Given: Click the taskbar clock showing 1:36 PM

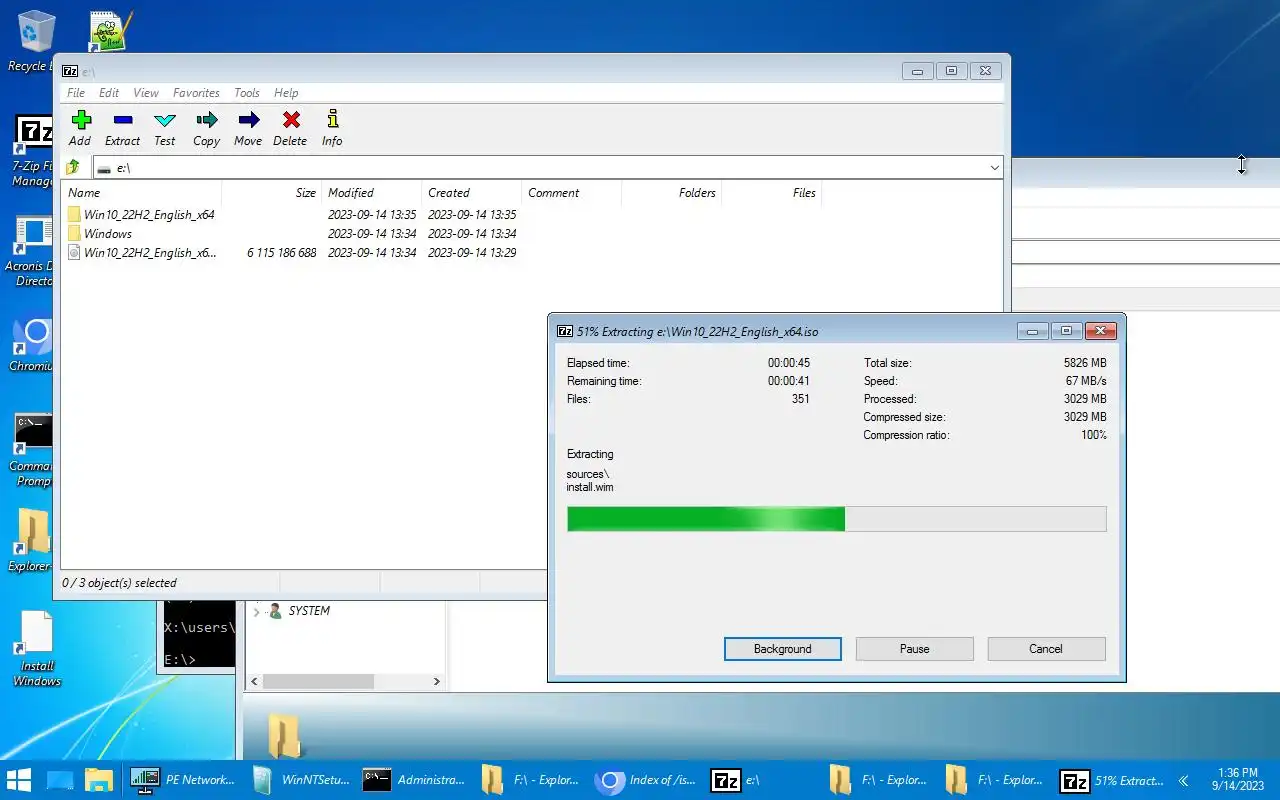Looking at the screenshot, I should coord(1238,780).
